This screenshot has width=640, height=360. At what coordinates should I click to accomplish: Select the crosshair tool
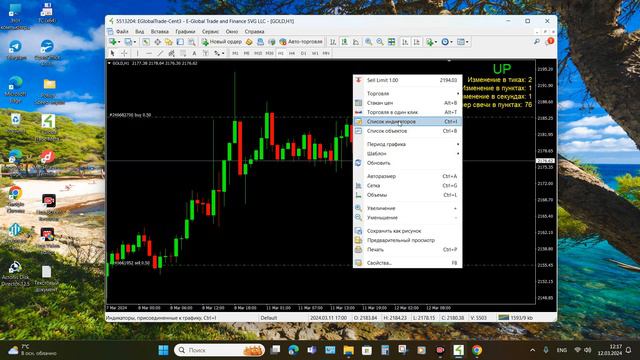(x=124, y=53)
